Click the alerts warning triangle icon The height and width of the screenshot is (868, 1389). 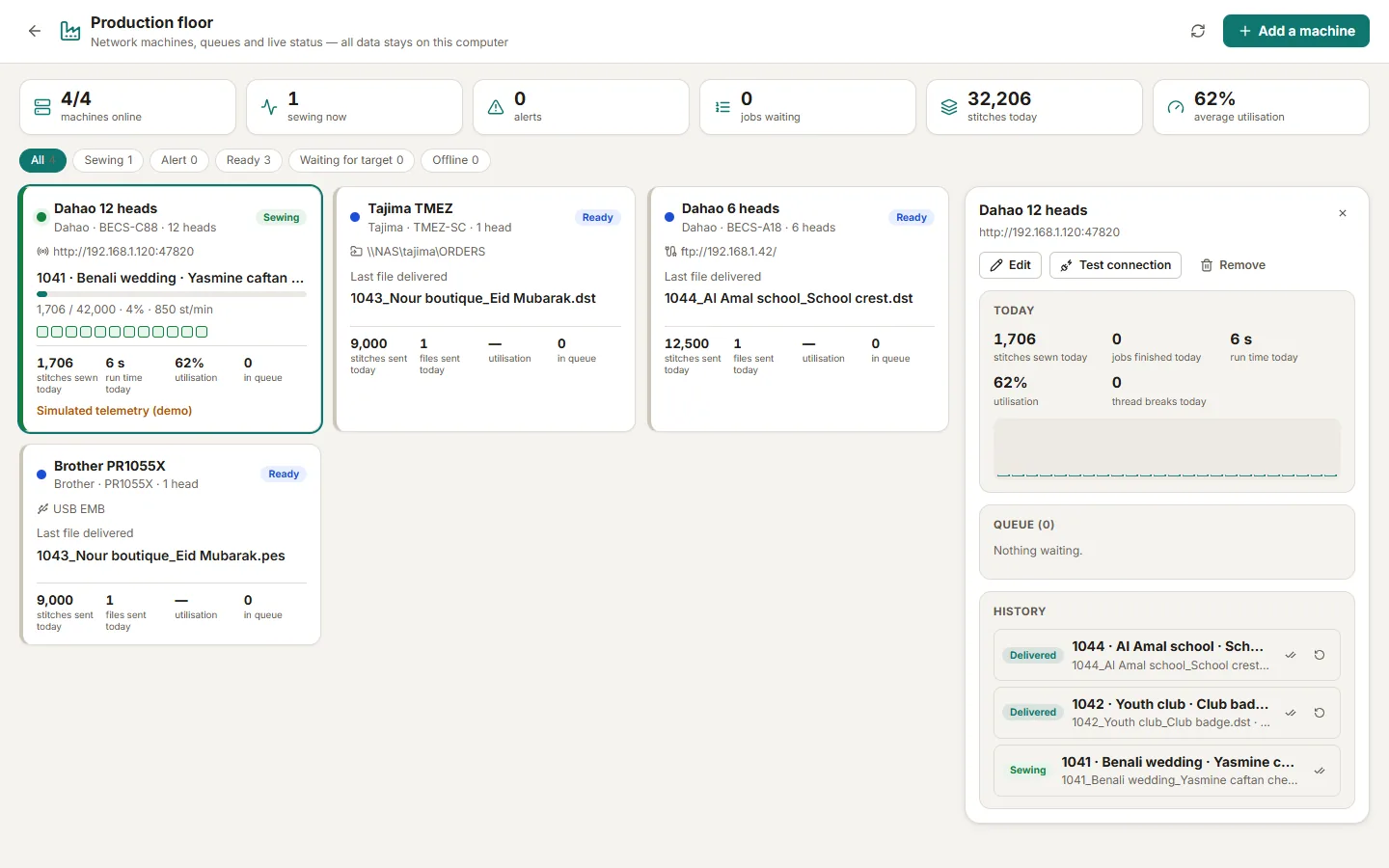(x=496, y=107)
